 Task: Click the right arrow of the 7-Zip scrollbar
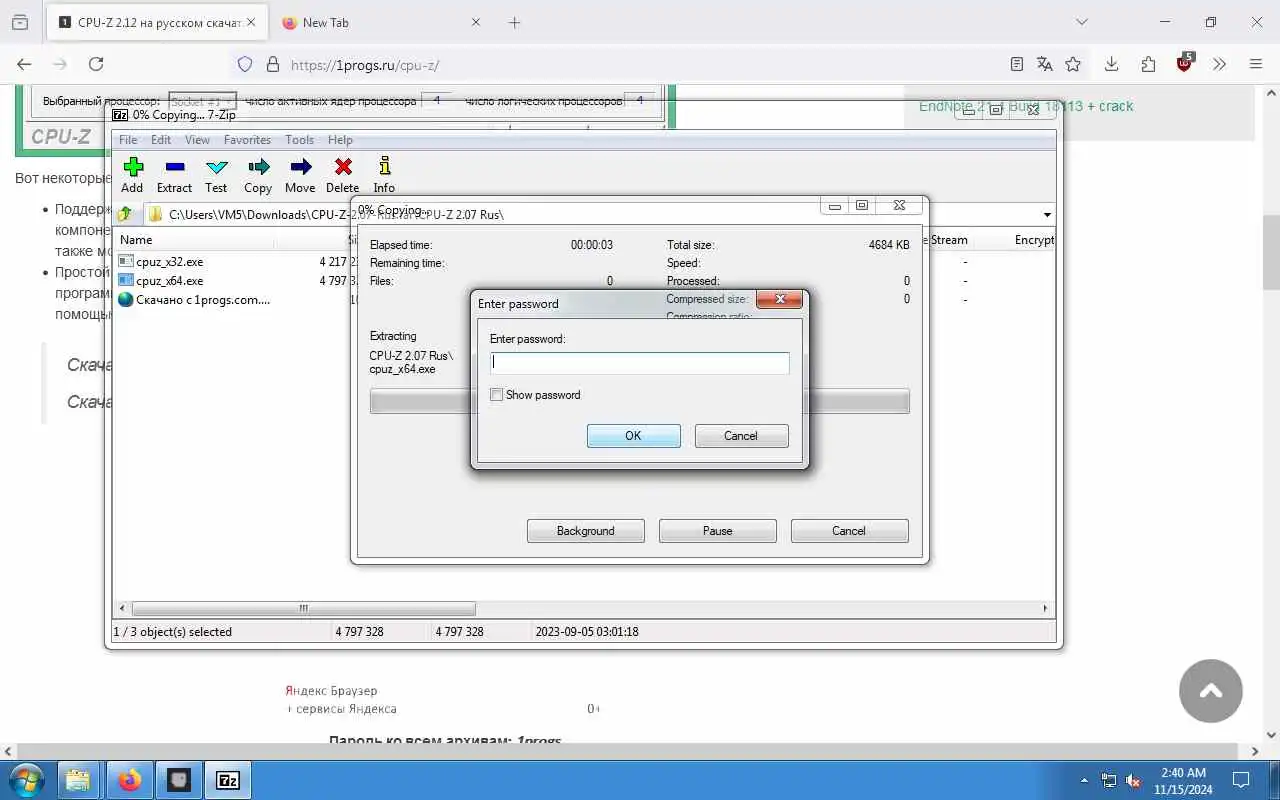1045,608
